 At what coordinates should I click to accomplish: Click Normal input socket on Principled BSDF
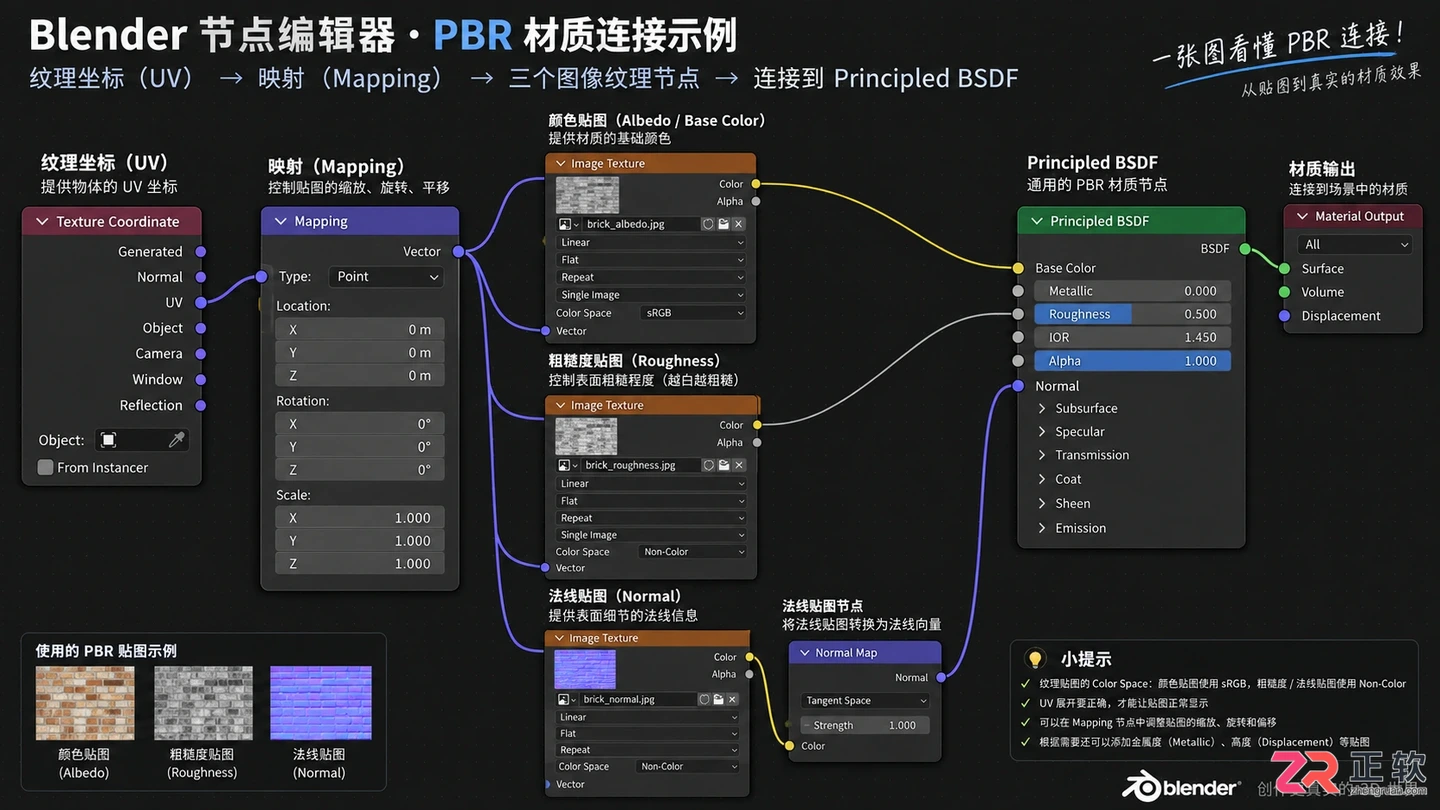pyautogui.click(x=1018, y=386)
